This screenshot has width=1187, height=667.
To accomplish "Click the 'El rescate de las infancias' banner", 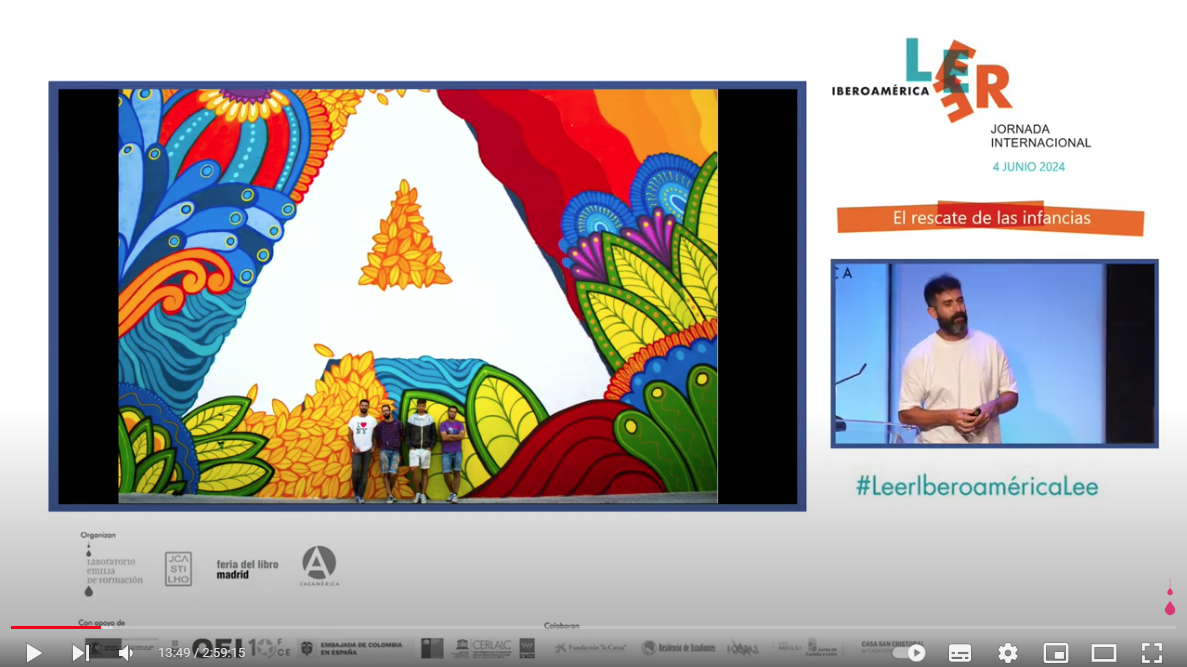I will [990, 218].
